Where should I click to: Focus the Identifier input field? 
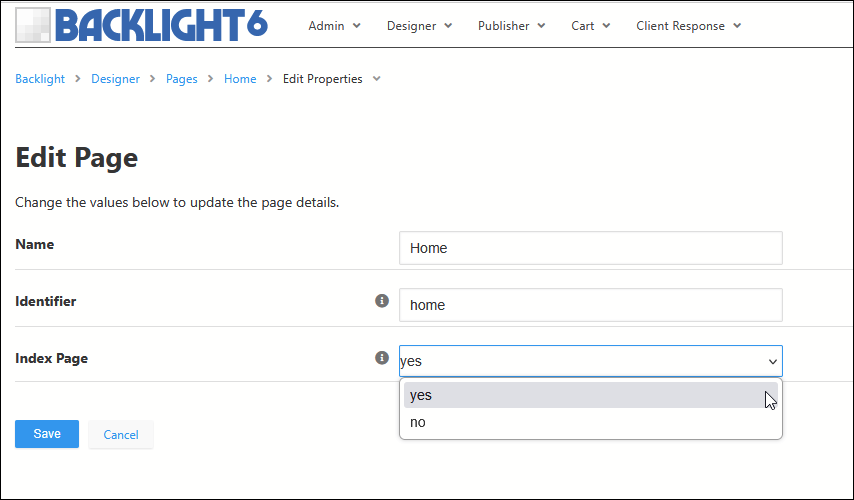pyautogui.click(x=590, y=305)
